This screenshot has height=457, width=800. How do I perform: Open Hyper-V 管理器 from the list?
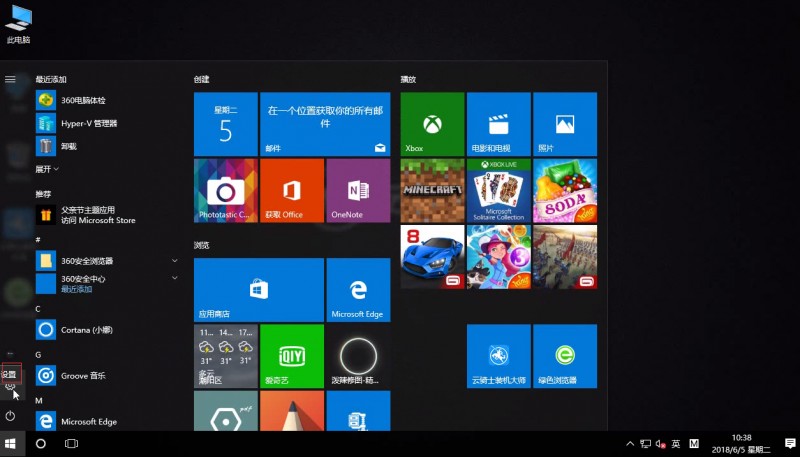click(x=107, y=123)
